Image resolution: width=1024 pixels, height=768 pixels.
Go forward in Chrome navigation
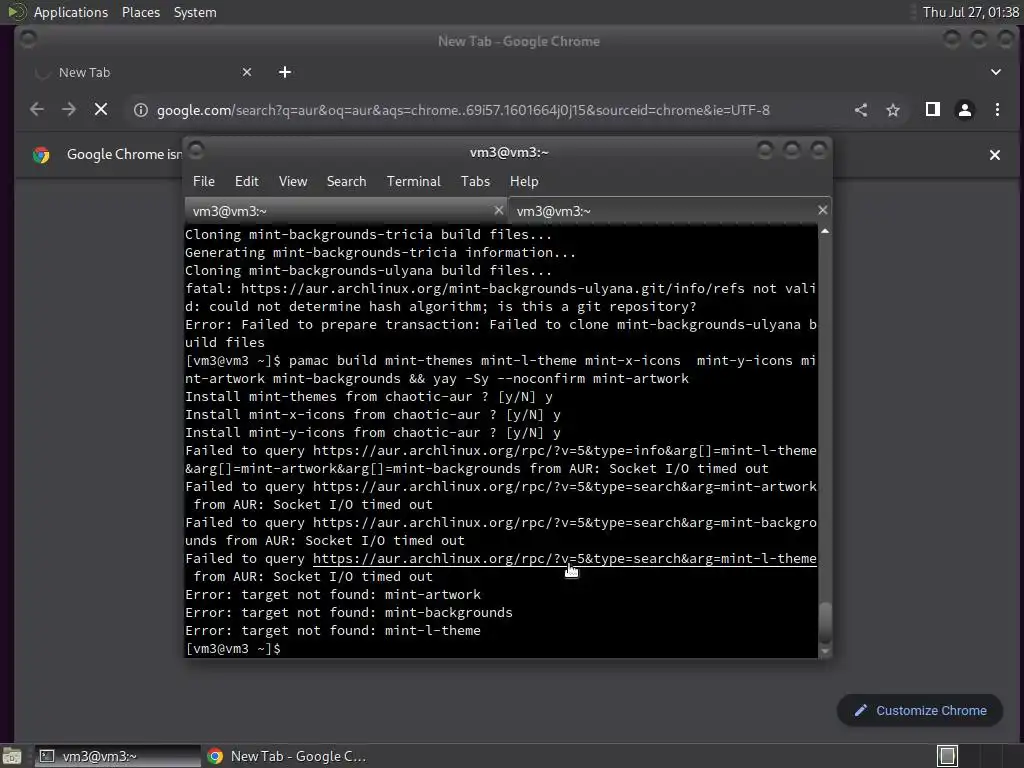pyautogui.click(x=69, y=110)
